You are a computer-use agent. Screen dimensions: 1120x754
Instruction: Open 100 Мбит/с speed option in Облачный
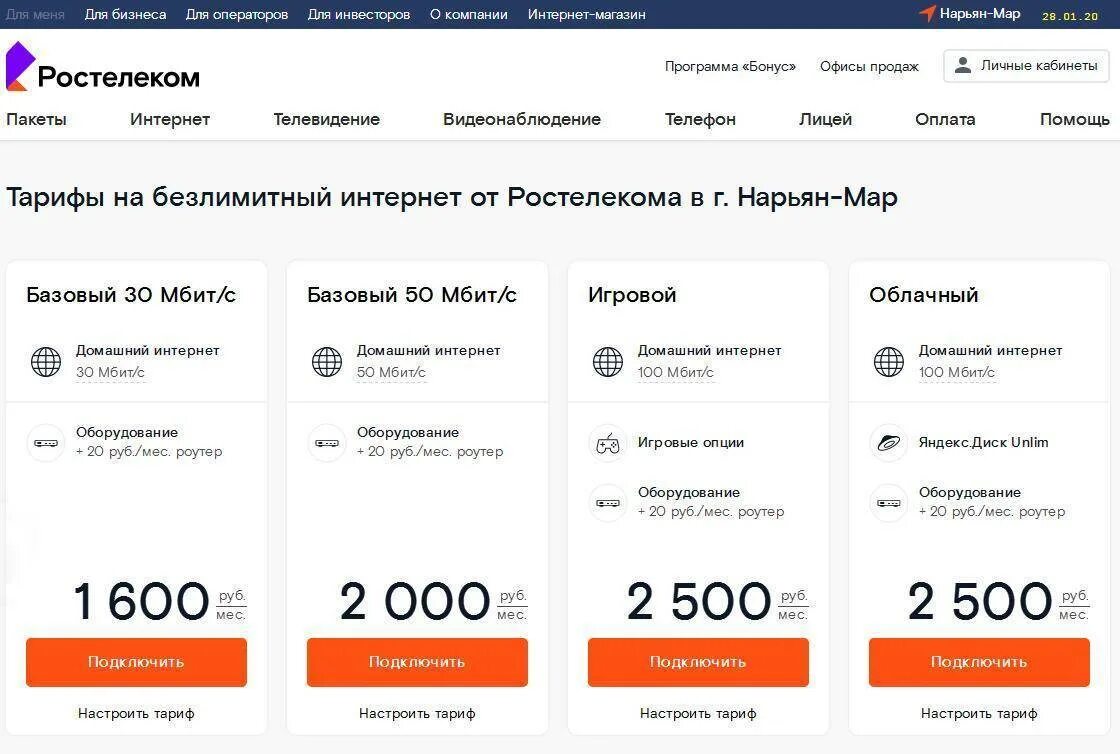pyautogui.click(x=956, y=373)
